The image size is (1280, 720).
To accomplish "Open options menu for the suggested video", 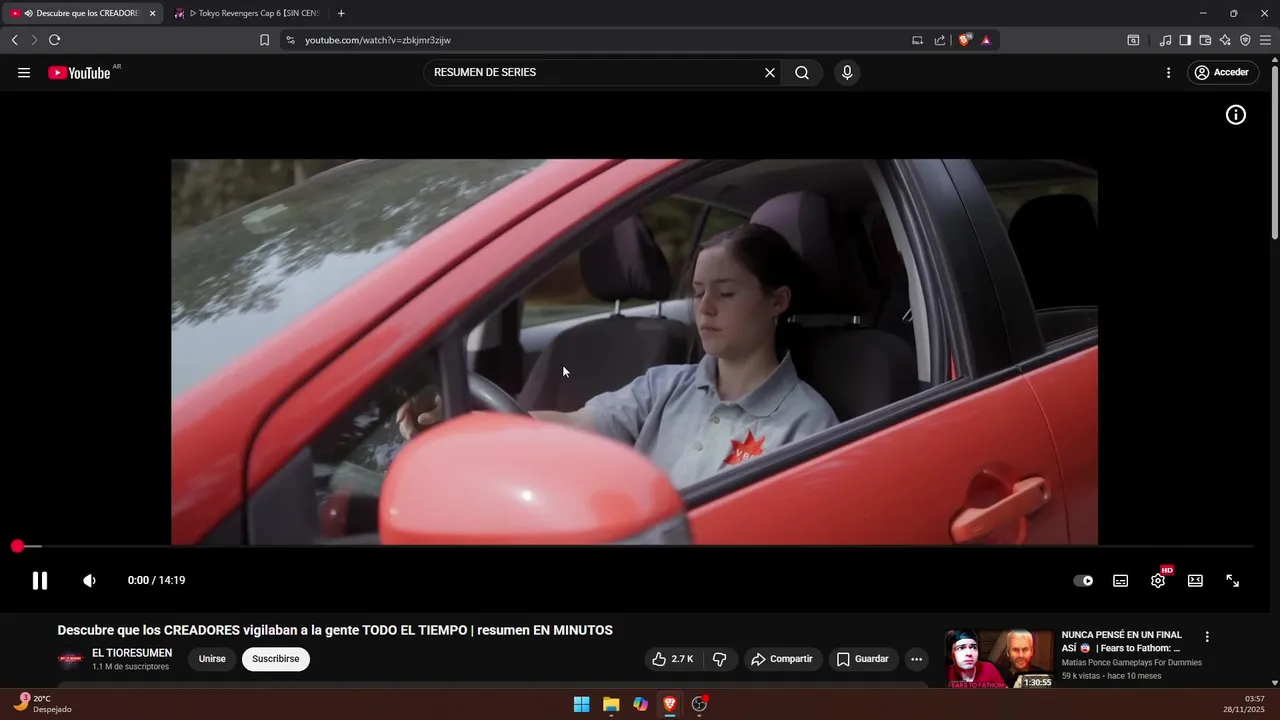I will (1207, 637).
